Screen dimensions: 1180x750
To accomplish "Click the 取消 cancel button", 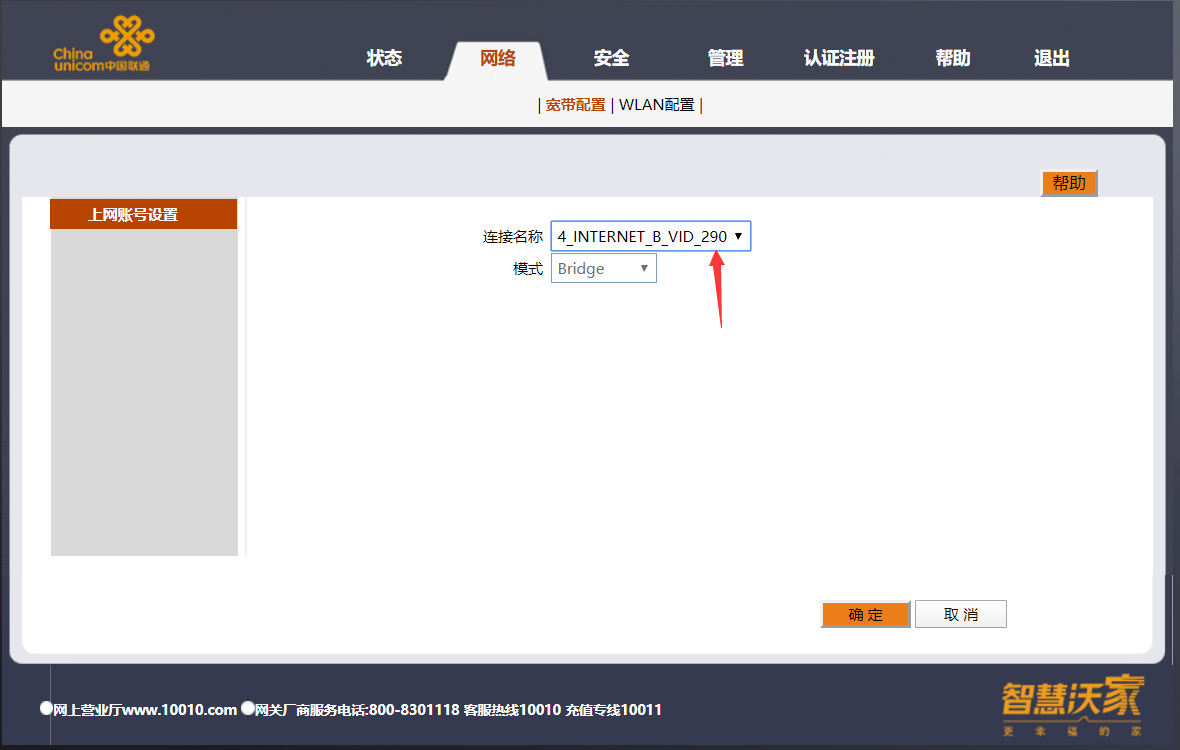I will coord(960,614).
